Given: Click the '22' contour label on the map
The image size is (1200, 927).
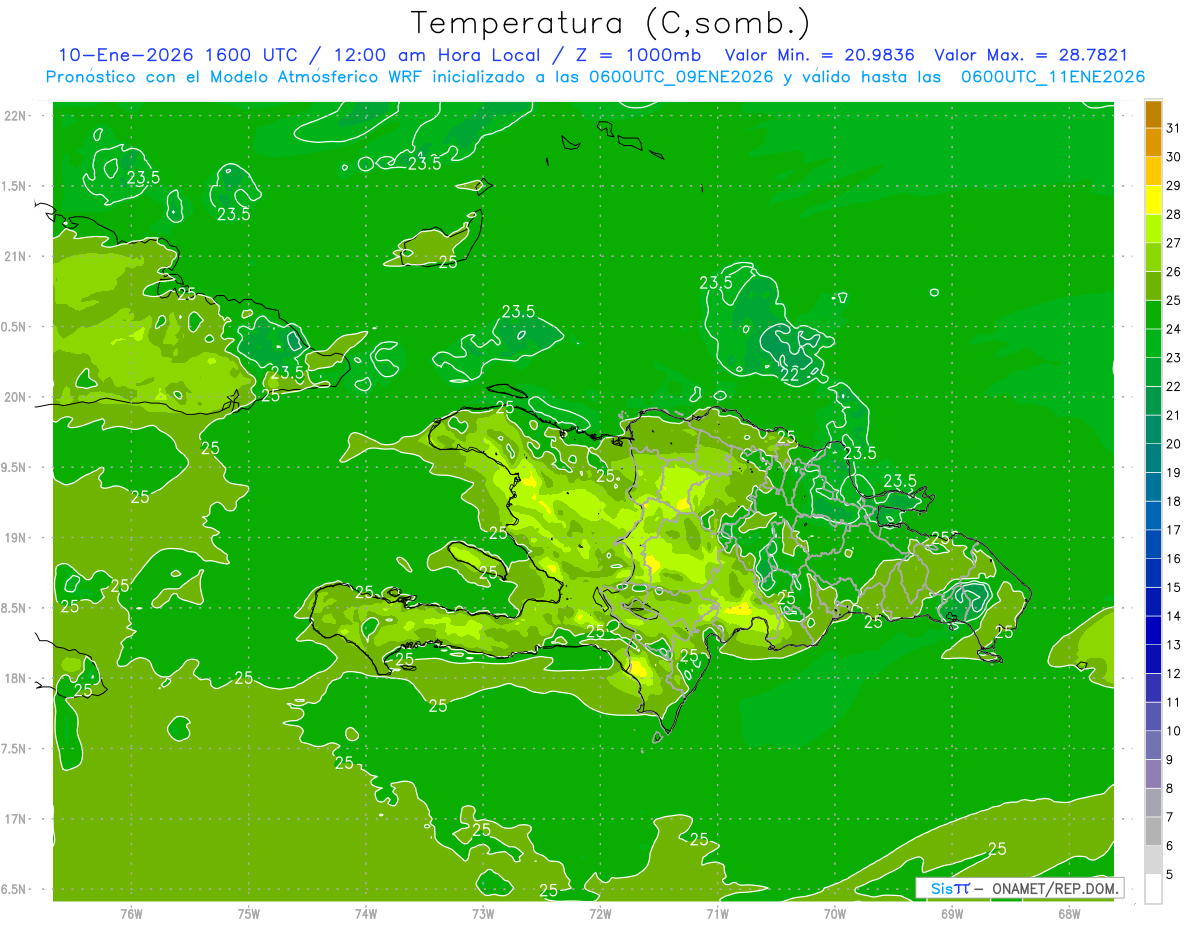Looking at the screenshot, I should pos(790,374).
